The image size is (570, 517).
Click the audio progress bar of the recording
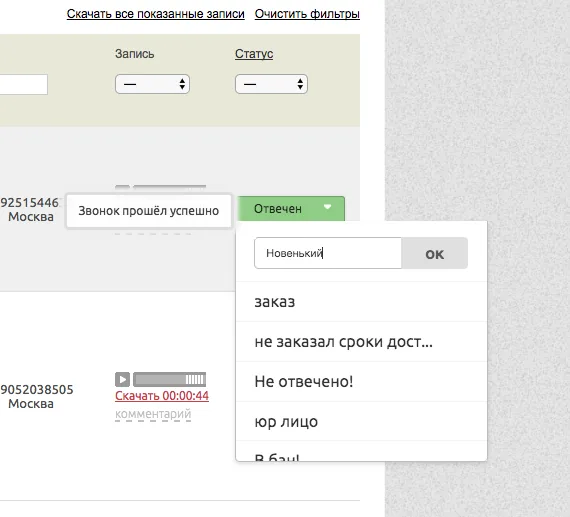coord(159,380)
